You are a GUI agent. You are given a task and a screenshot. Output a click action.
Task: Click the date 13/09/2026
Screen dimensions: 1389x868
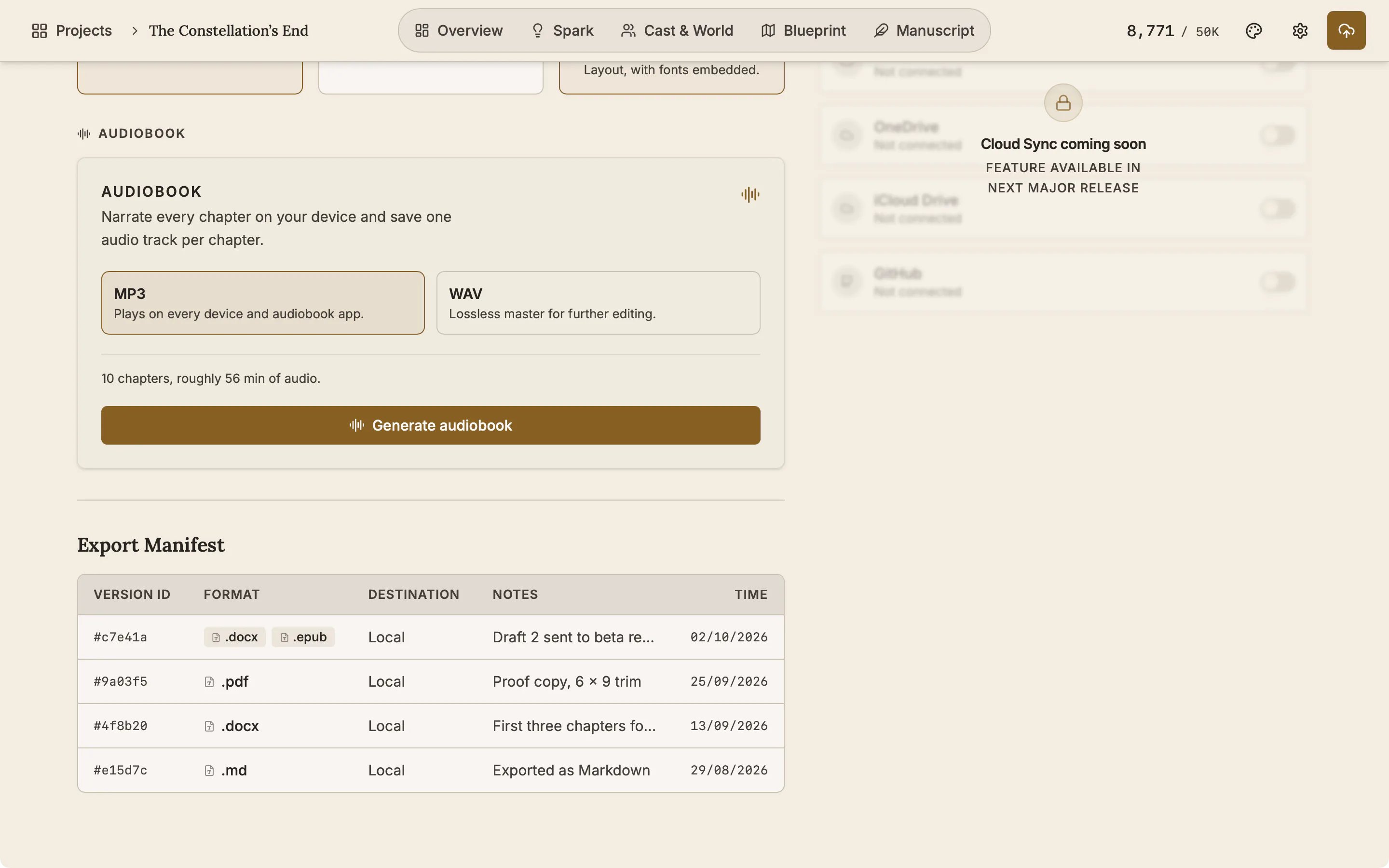pos(729,726)
